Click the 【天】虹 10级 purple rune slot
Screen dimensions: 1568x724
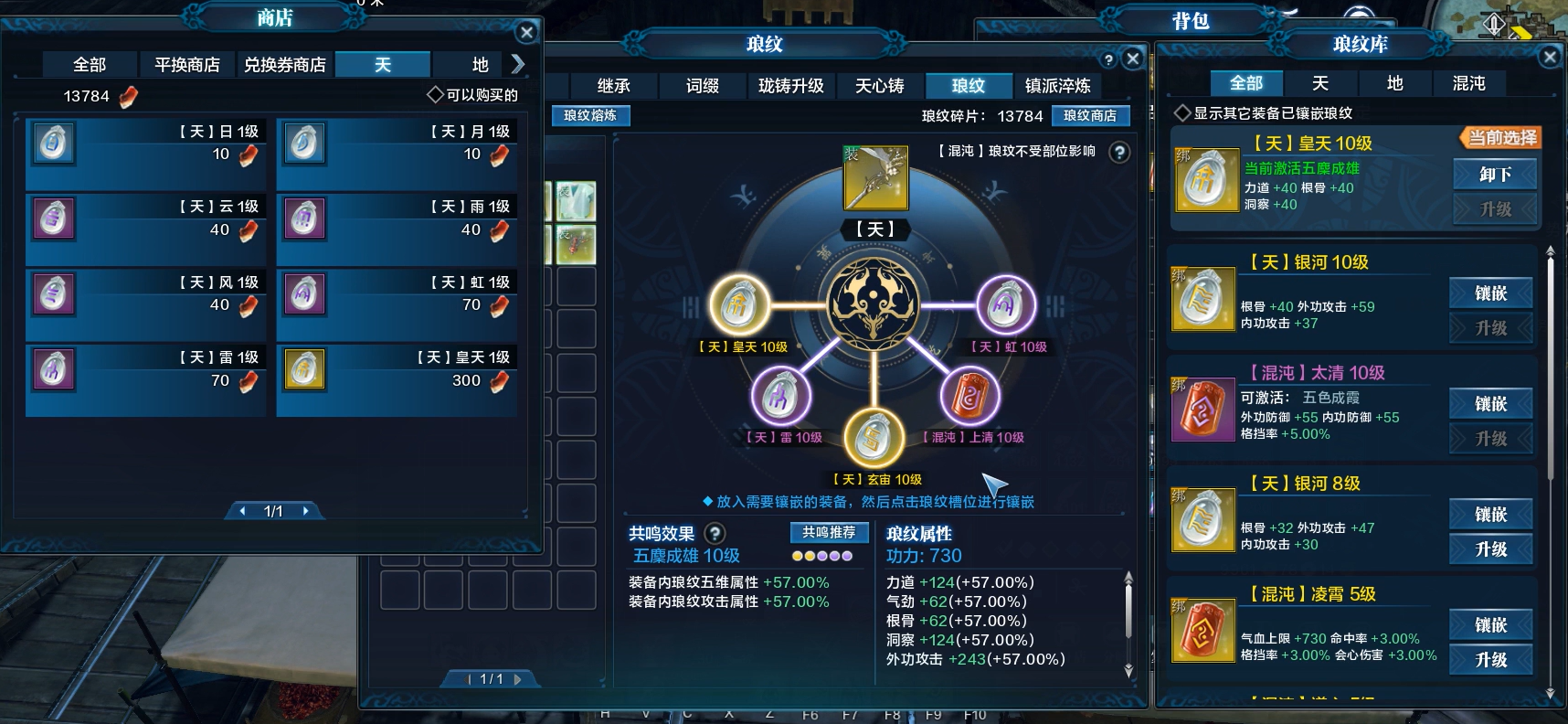tap(1006, 305)
